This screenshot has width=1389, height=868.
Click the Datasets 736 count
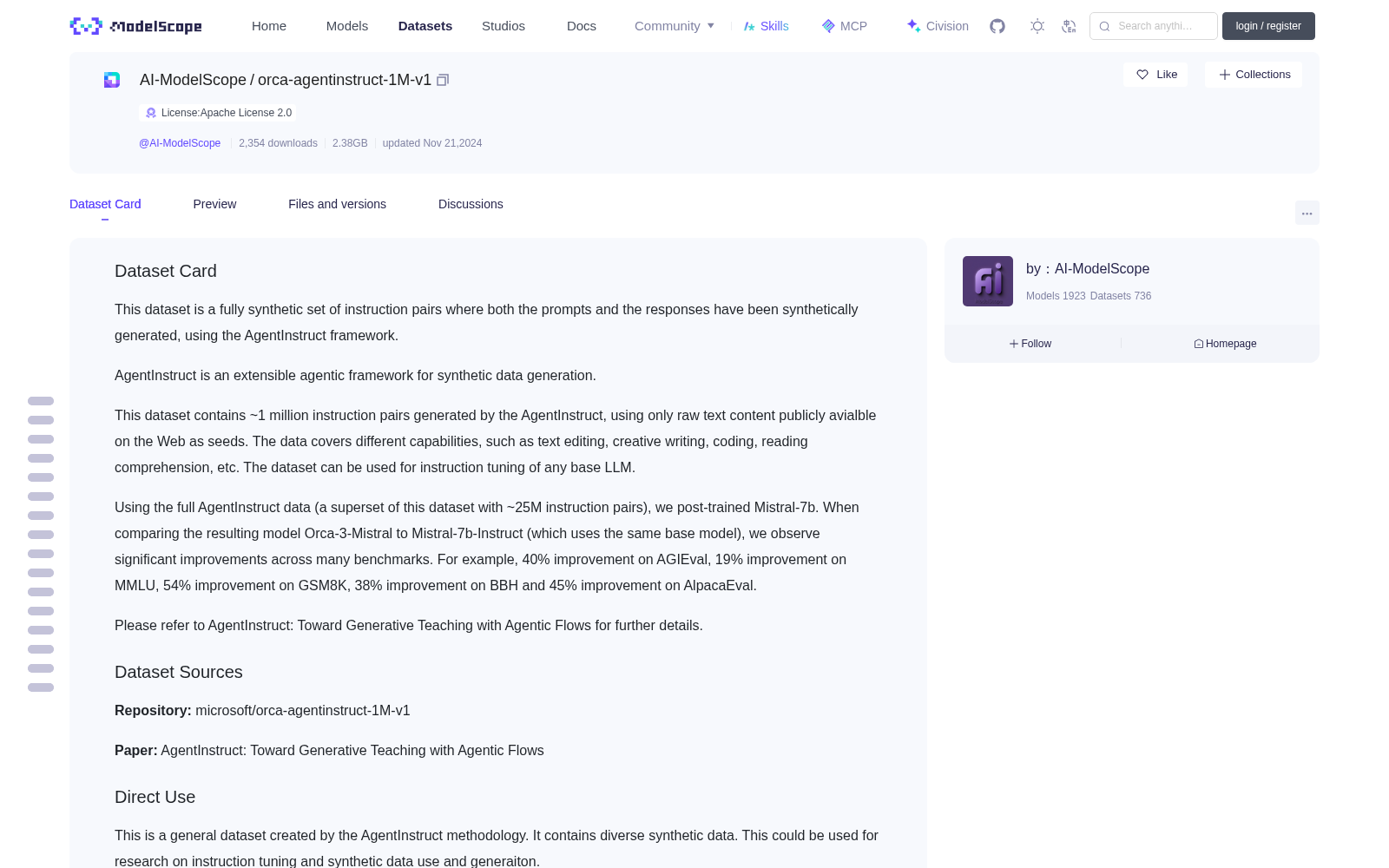pyautogui.click(x=1121, y=296)
